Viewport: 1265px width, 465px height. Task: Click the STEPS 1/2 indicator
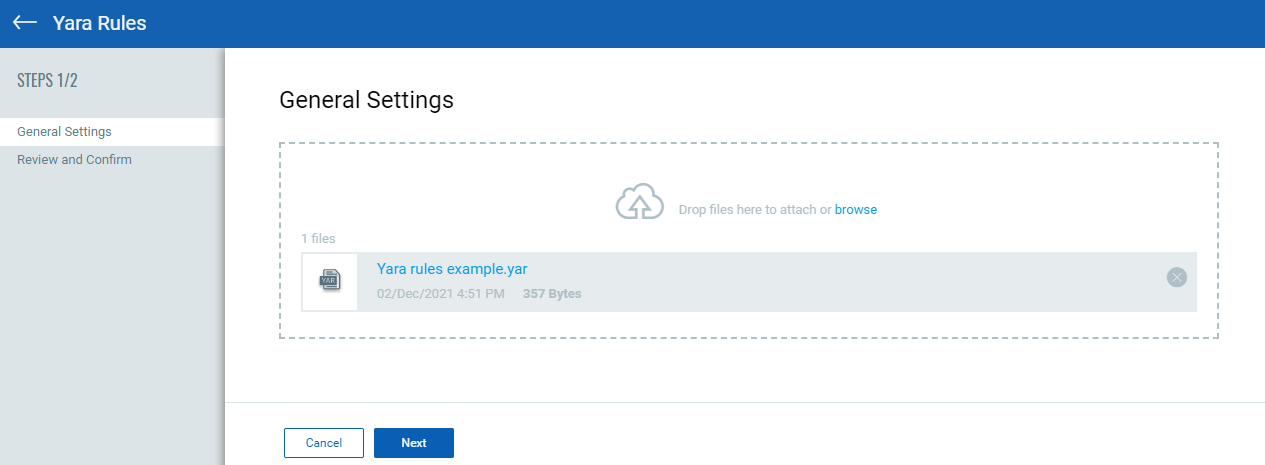pos(47,81)
